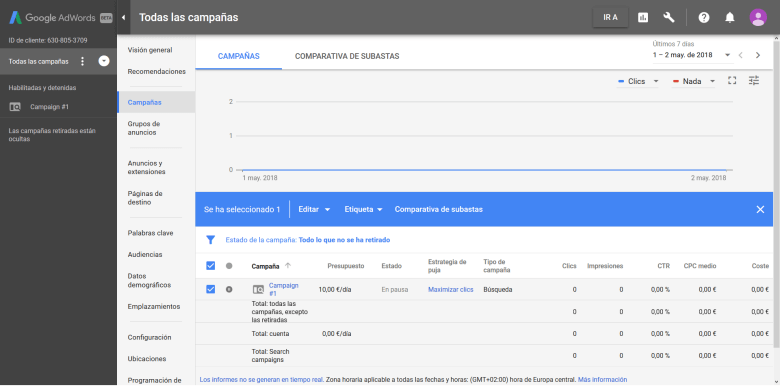The image size is (780, 392).
Task: Open Anuncios y extensiones
Action: coord(146,167)
